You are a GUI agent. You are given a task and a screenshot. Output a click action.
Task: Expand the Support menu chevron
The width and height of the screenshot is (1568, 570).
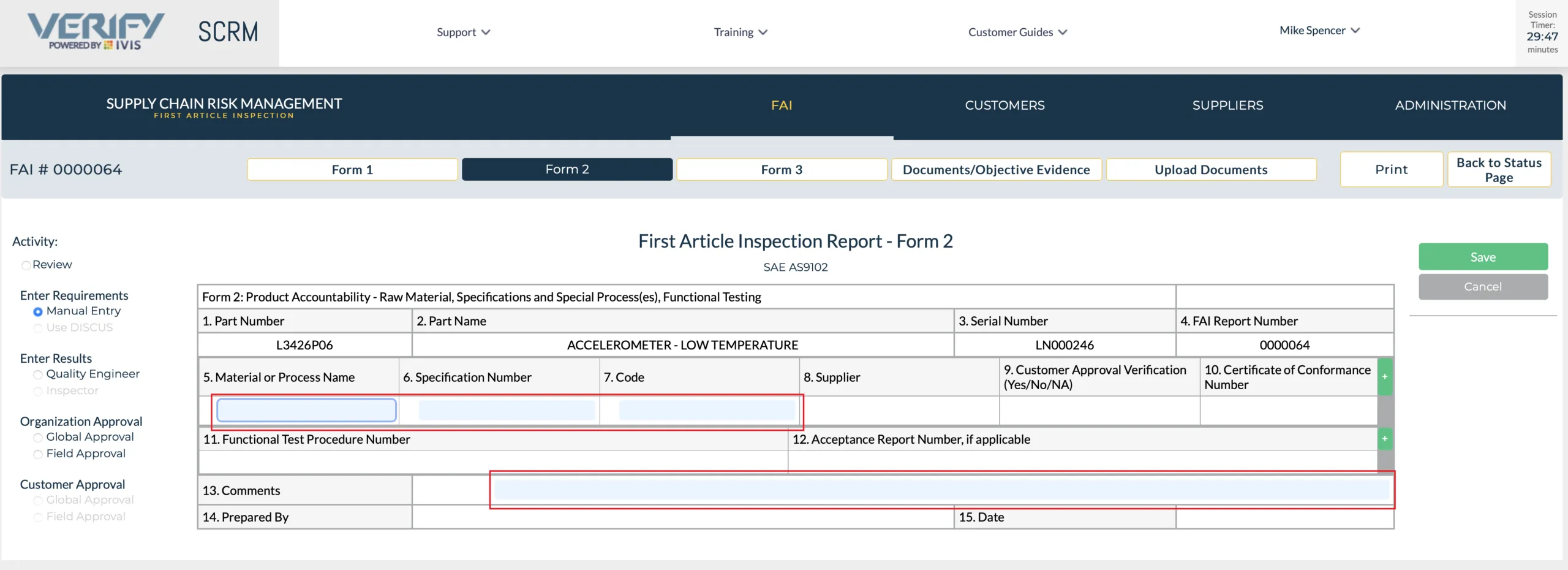pyautogui.click(x=486, y=32)
